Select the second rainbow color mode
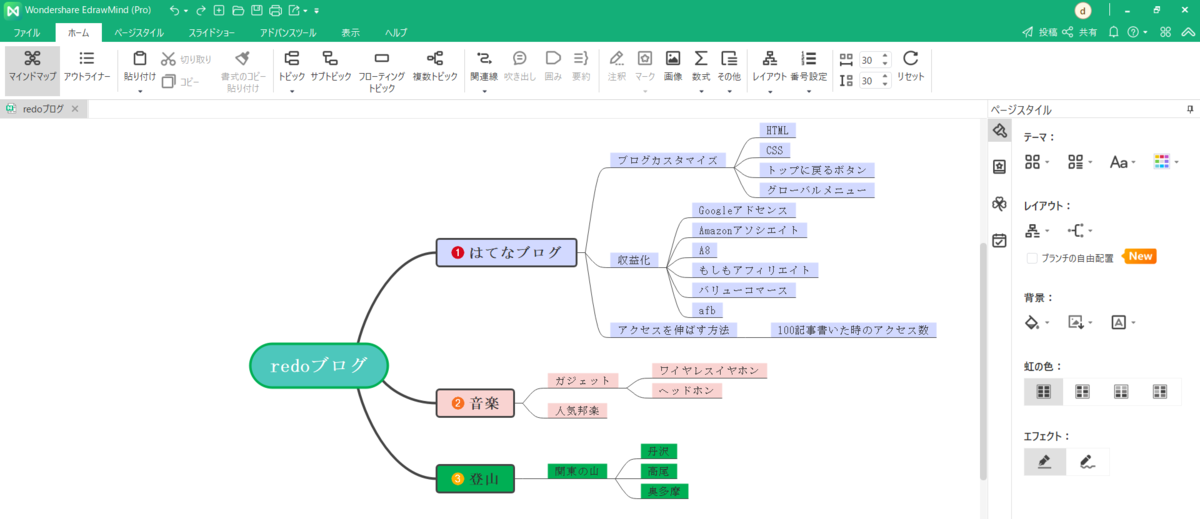The image size is (1200, 519). click(1082, 391)
